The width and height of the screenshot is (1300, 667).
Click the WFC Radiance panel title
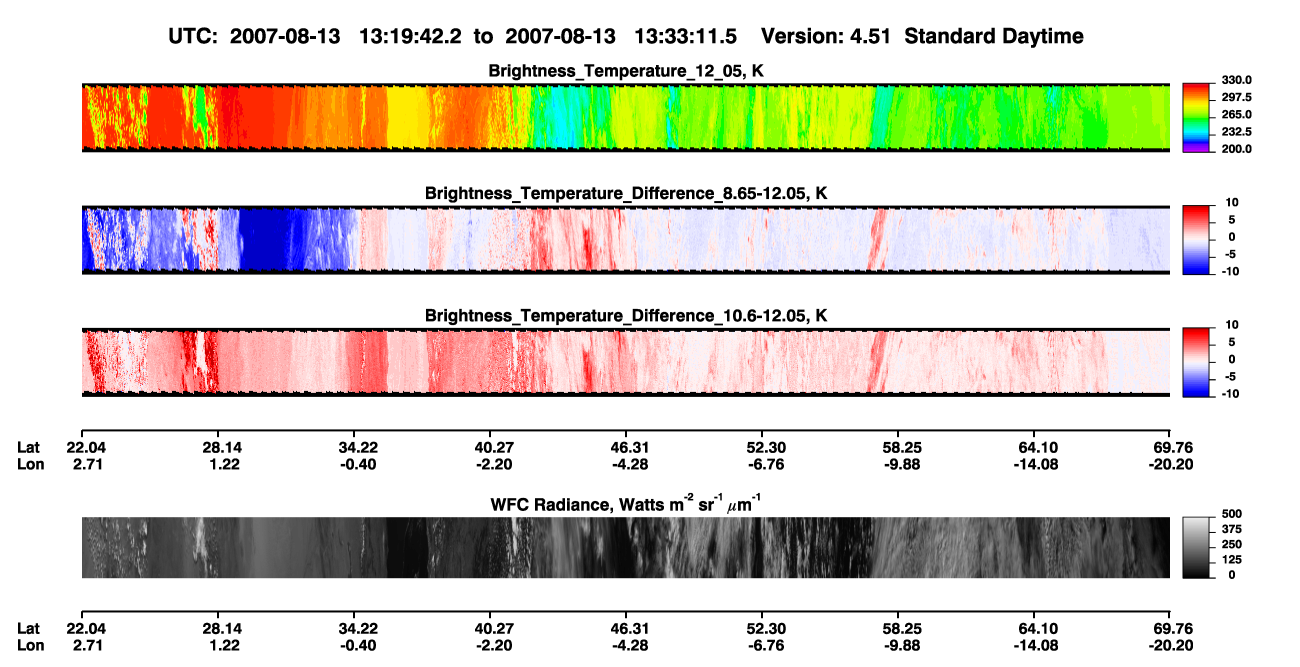pyautogui.click(x=626, y=503)
